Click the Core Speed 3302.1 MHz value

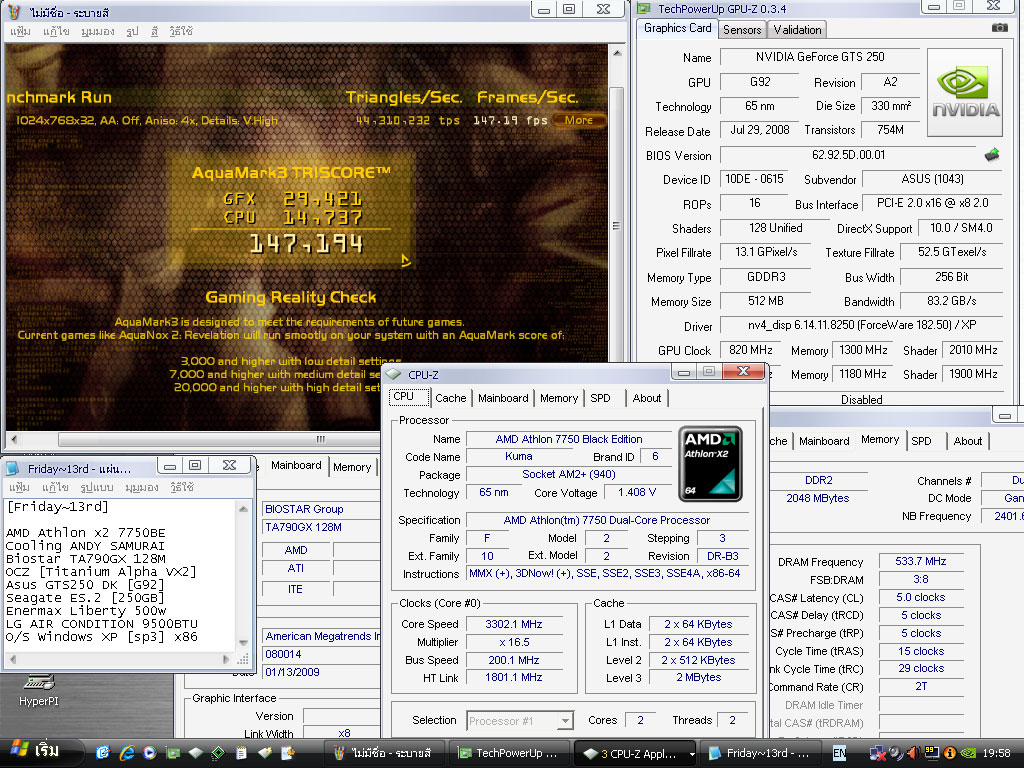pos(514,624)
